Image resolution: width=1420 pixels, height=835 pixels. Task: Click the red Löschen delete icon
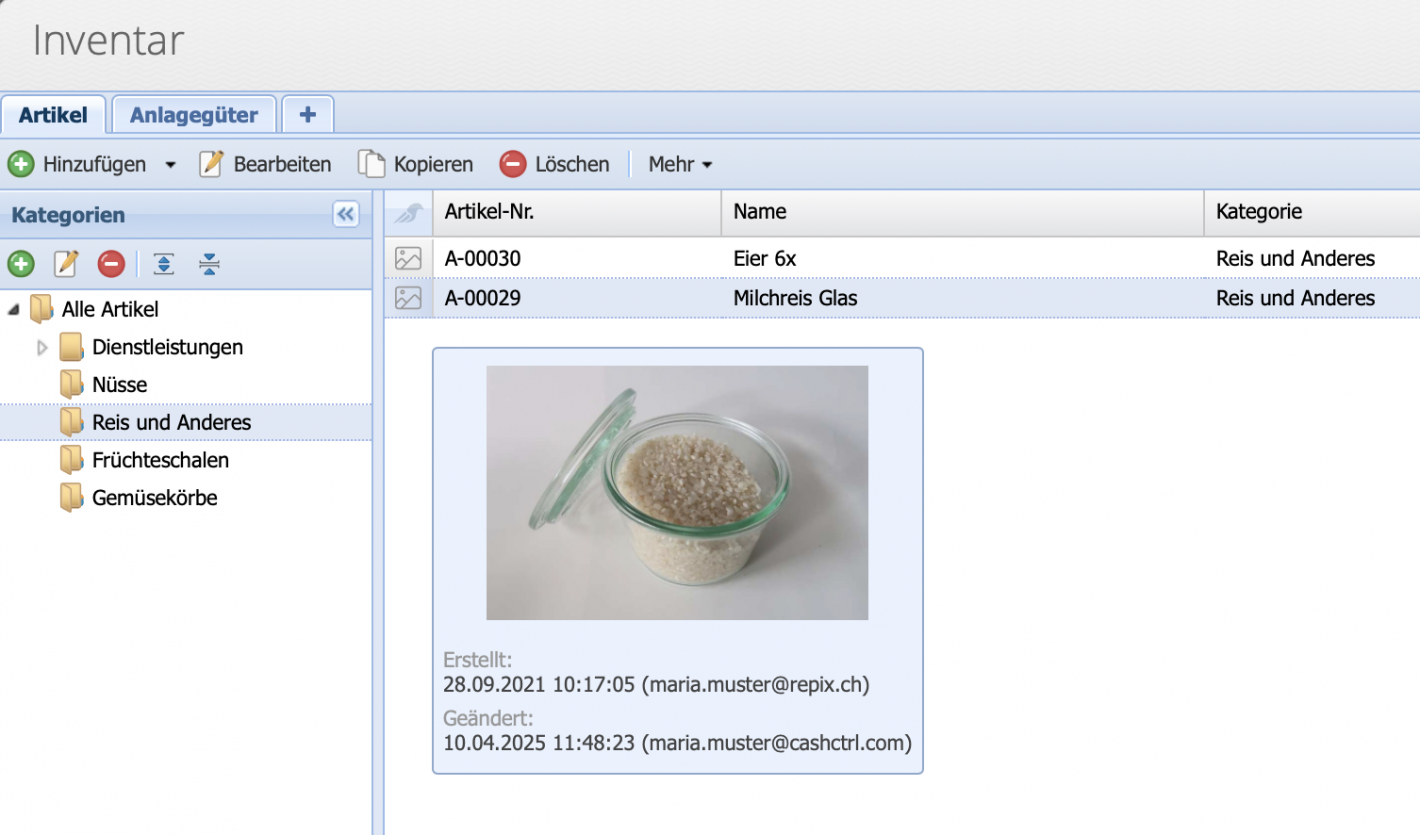(514, 164)
